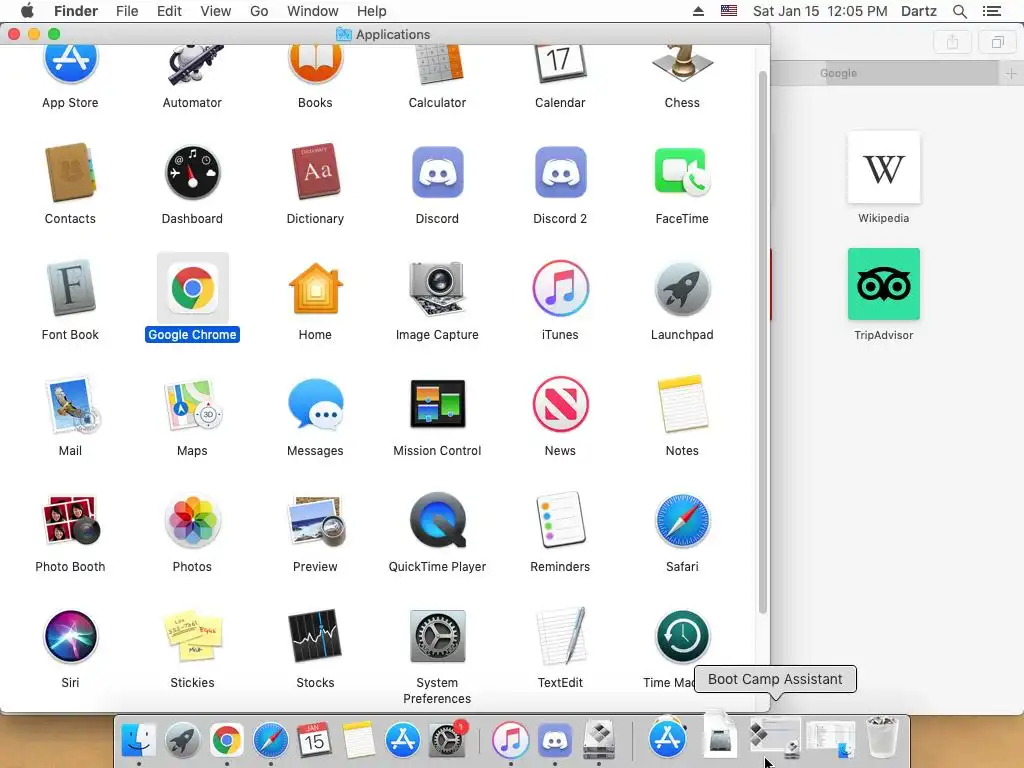
Task: Select the Maps app icon
Action: pyautogui.click(x=193, y=404)
